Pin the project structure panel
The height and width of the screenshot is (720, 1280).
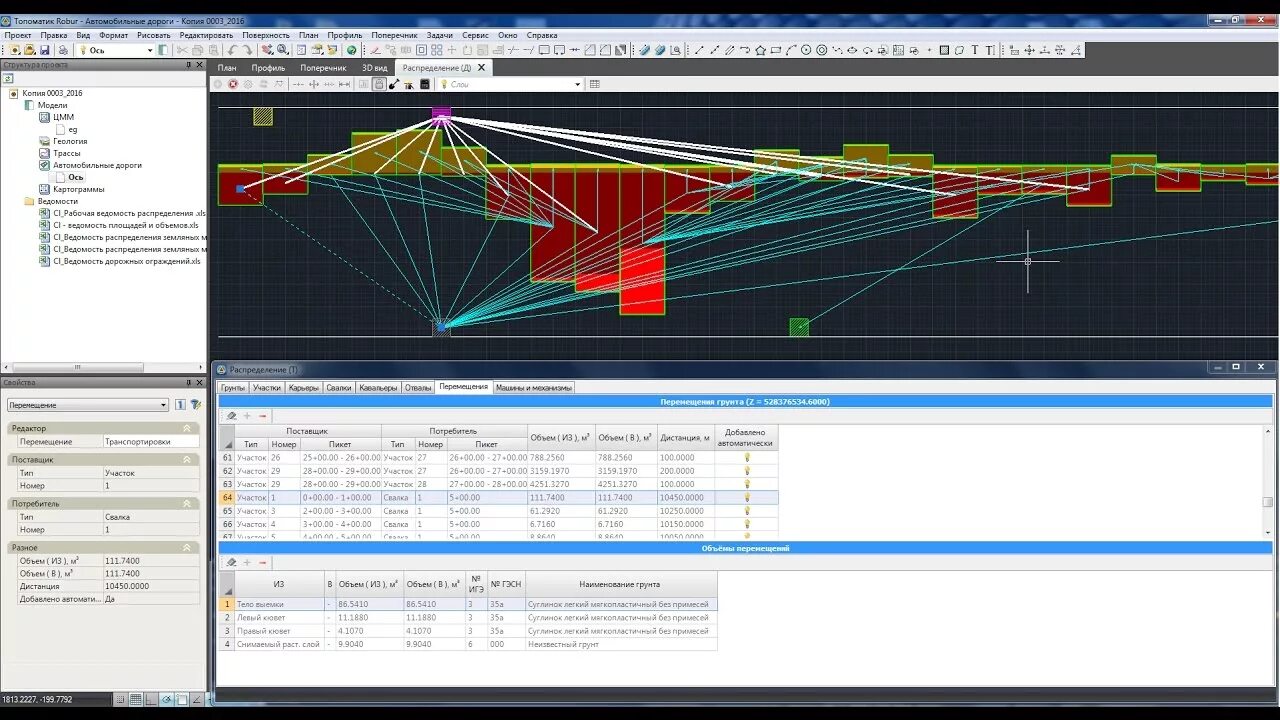pyautogui.click(x=187, y=65)
